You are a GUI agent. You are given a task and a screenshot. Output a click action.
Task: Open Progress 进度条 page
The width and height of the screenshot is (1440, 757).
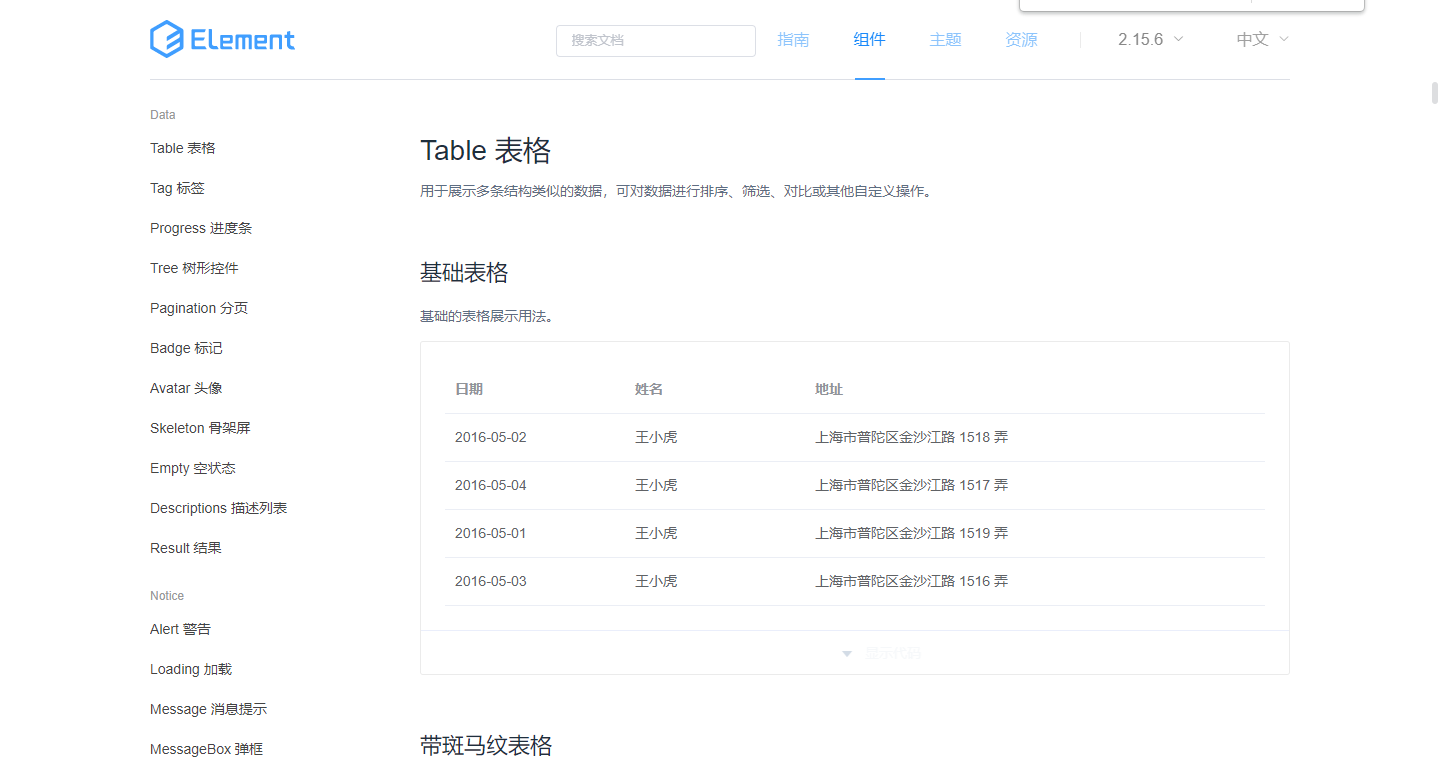tap(201, 227)
